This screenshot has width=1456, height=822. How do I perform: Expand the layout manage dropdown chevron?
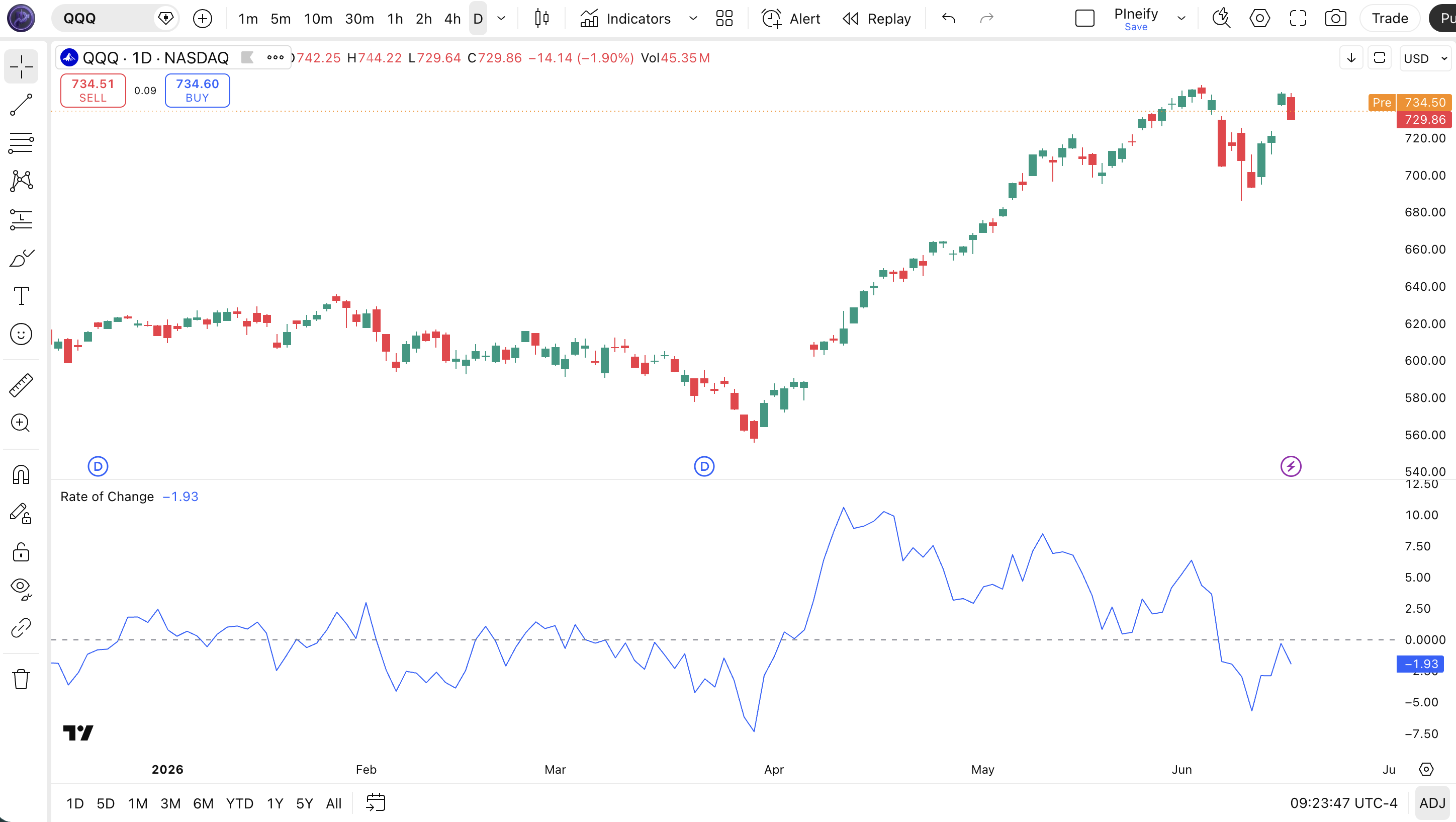[1181, 19]
